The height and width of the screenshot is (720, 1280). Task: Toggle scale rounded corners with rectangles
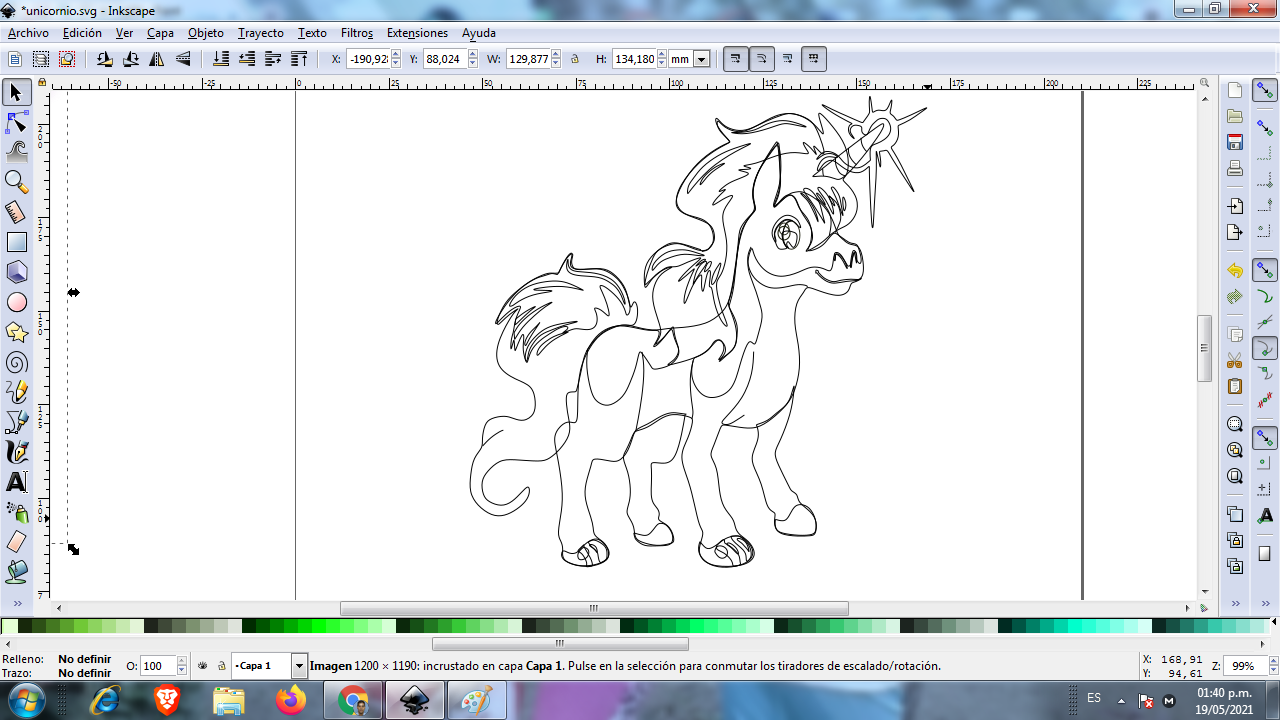pyautogui.click(x=761, y=59)
